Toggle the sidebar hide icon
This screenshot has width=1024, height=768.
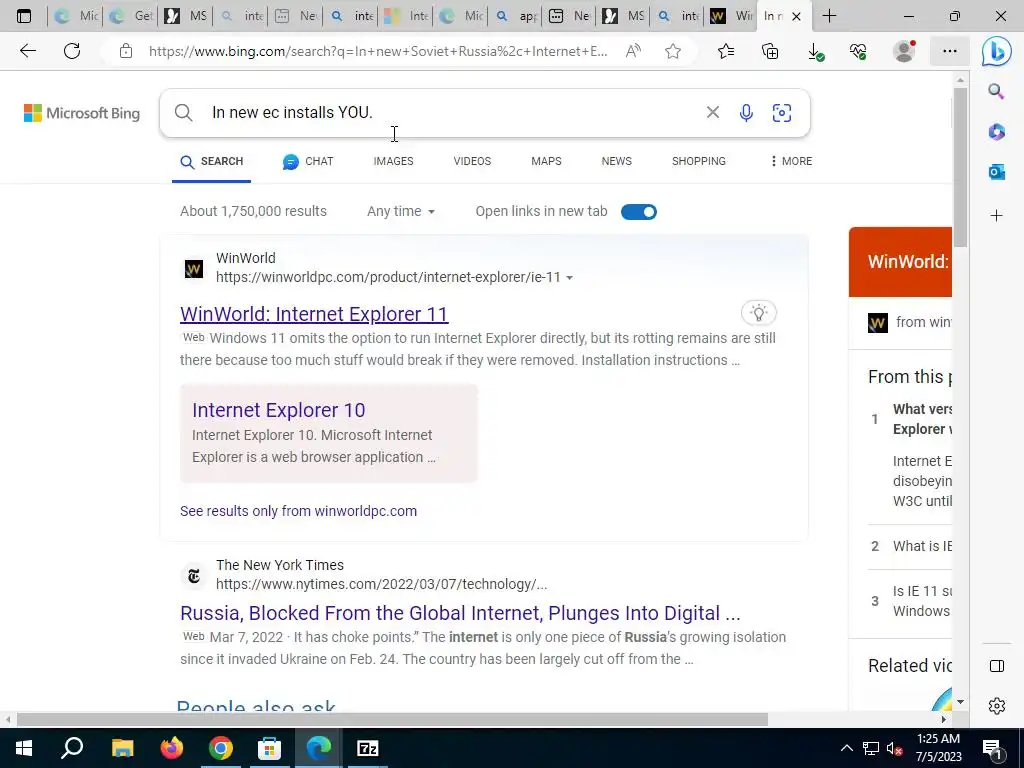997,666
